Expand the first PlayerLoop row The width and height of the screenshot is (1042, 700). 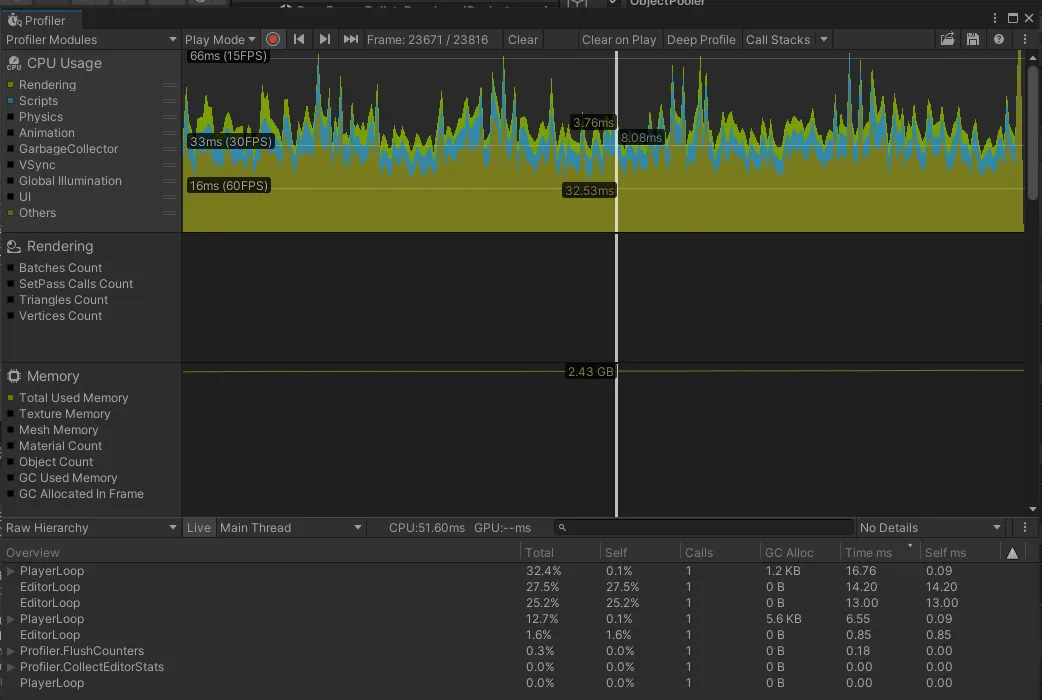(11, 571)
